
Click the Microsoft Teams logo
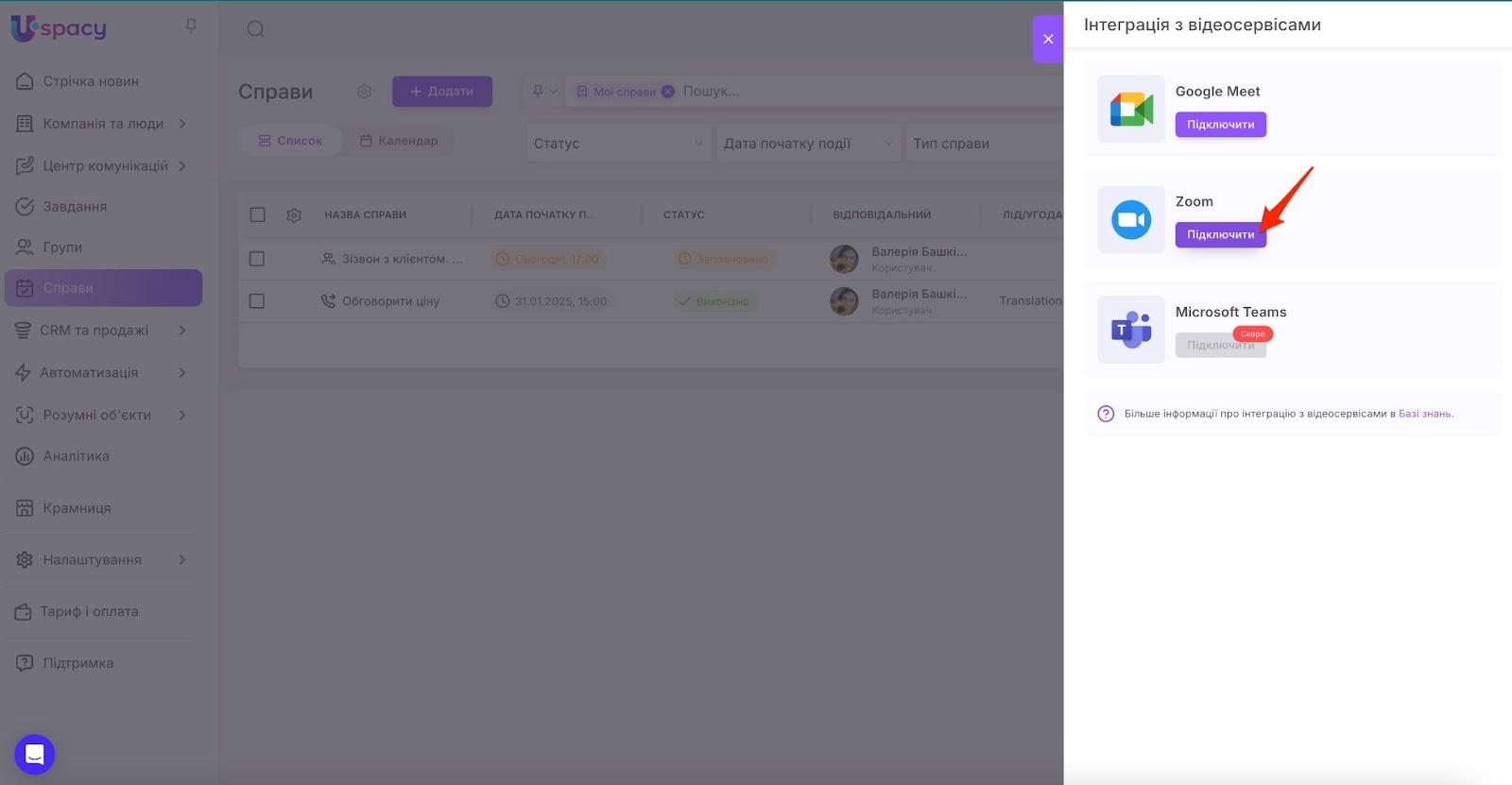(x=1131, y=330)
